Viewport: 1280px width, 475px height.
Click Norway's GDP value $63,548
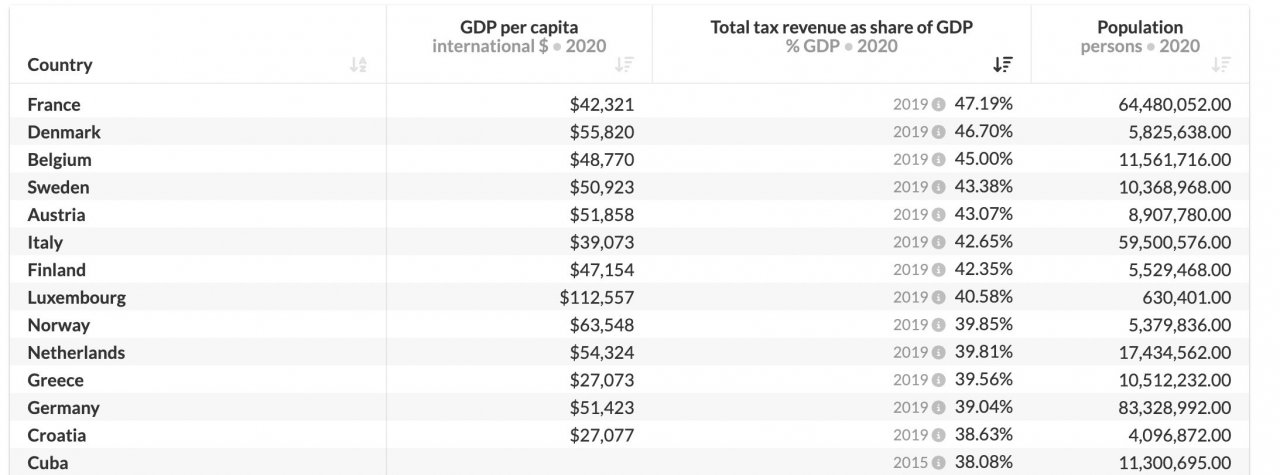(602, 325)
